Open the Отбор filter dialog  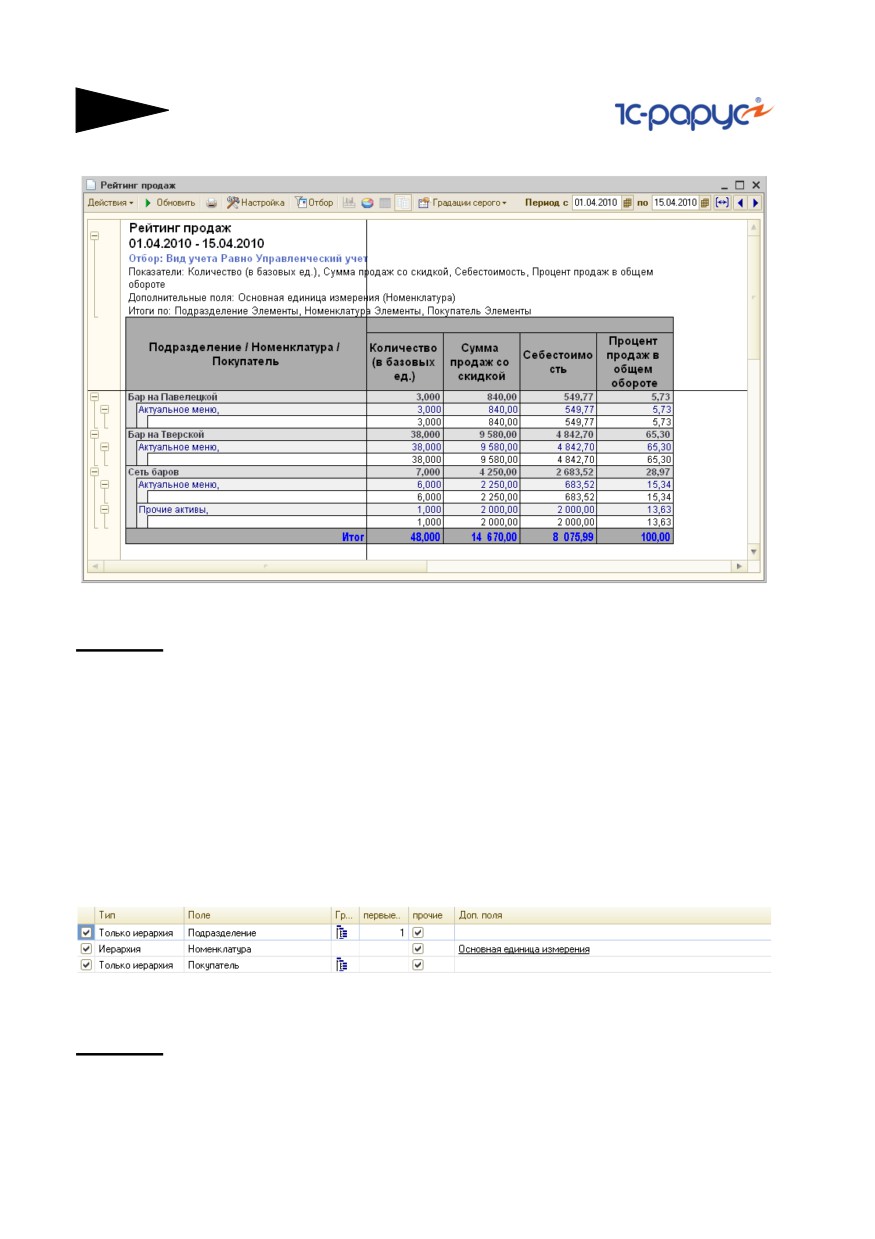314,202
